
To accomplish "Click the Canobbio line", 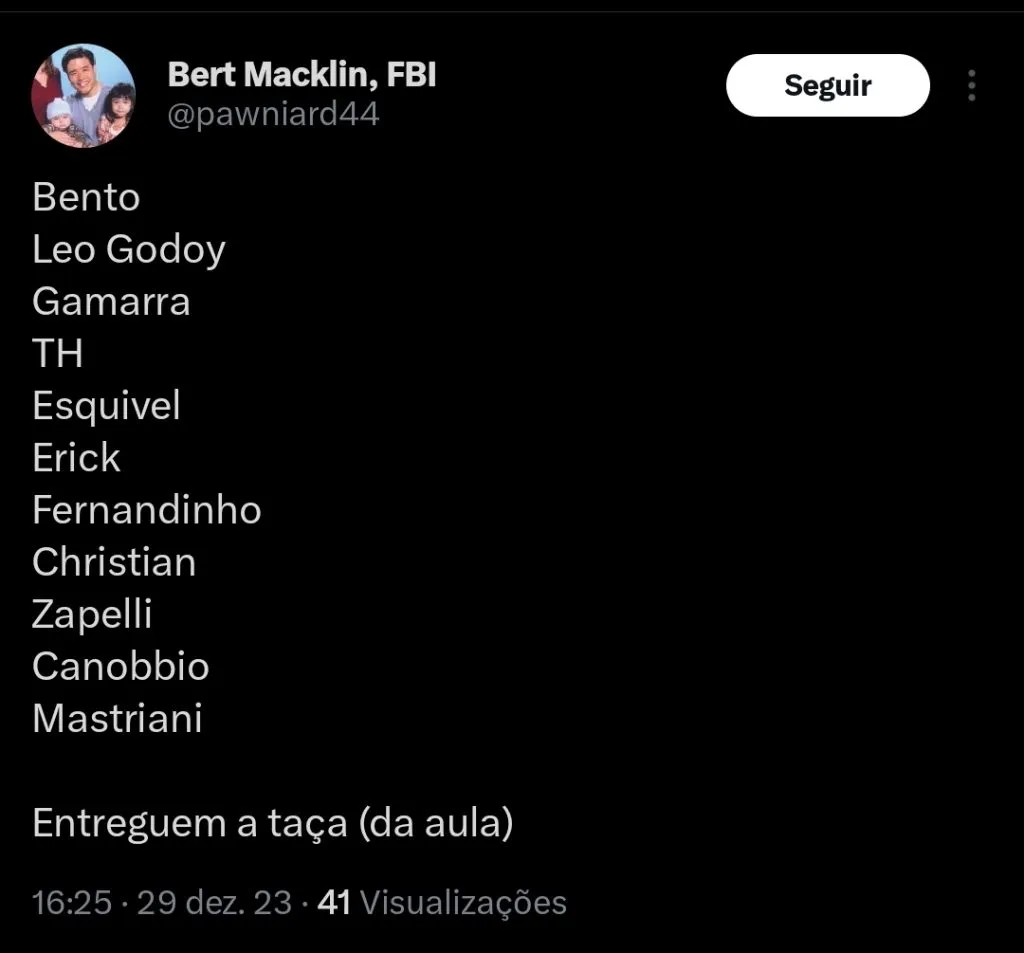I will tap(121, 666).
